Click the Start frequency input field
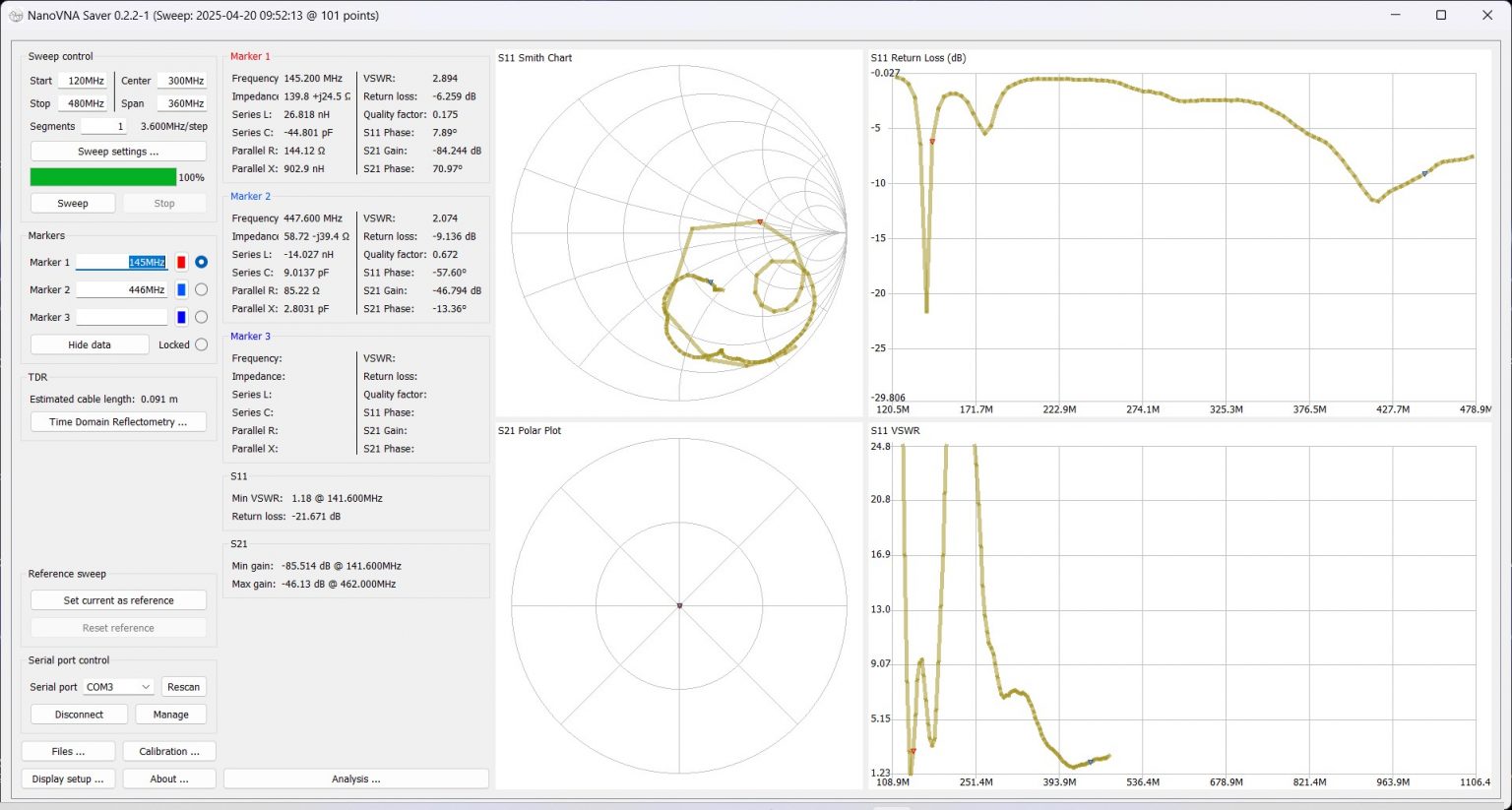This screenshot has width=1512, height=810. pos(83,81)
